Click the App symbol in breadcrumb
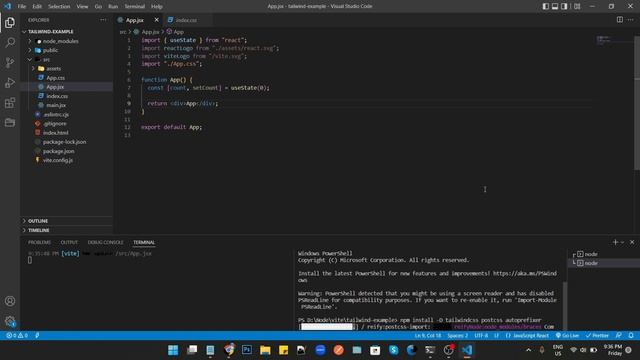The width and height of the screenshot is (640, 360). point(175,31)
